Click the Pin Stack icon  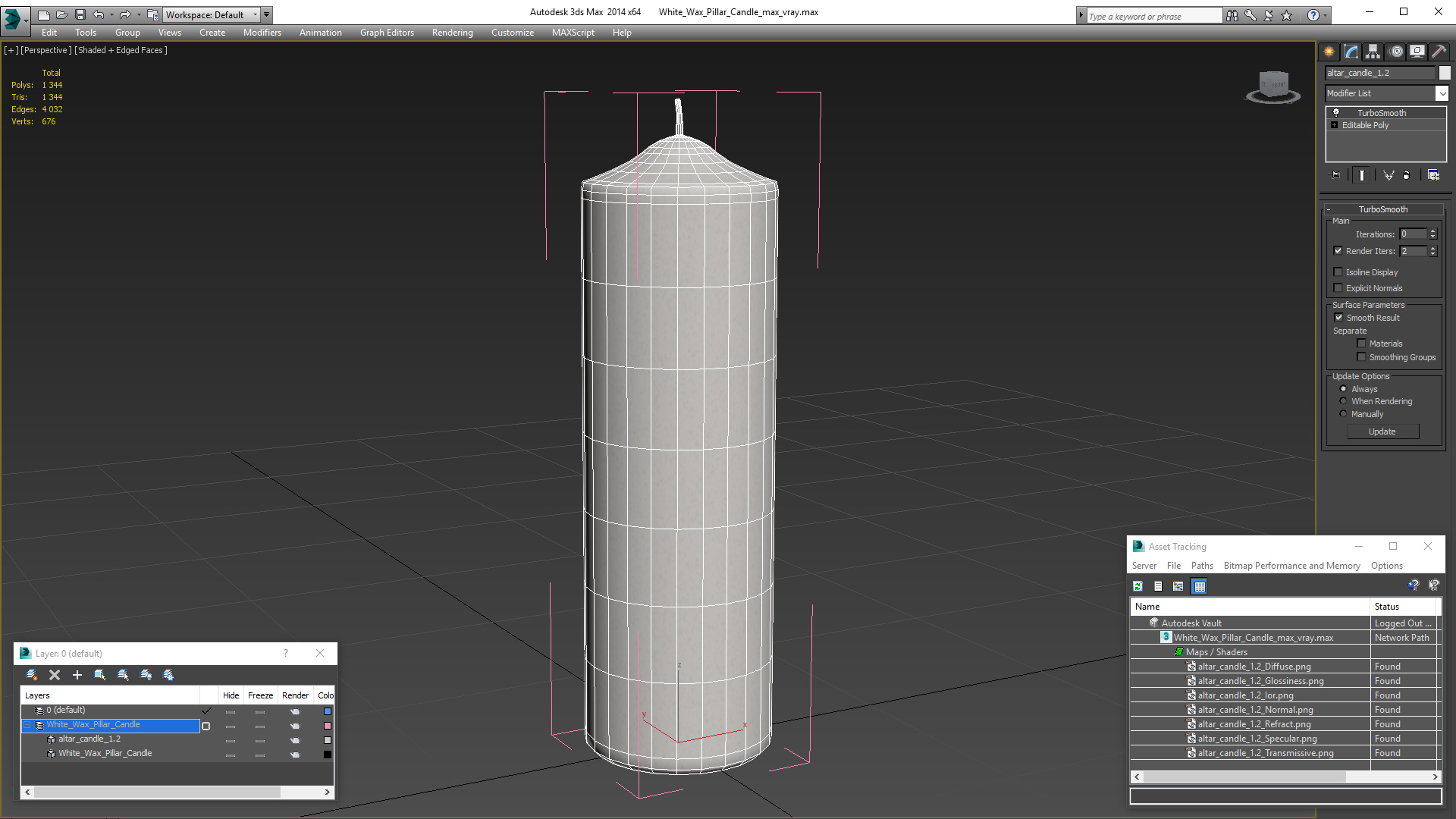pos(1335,175)
